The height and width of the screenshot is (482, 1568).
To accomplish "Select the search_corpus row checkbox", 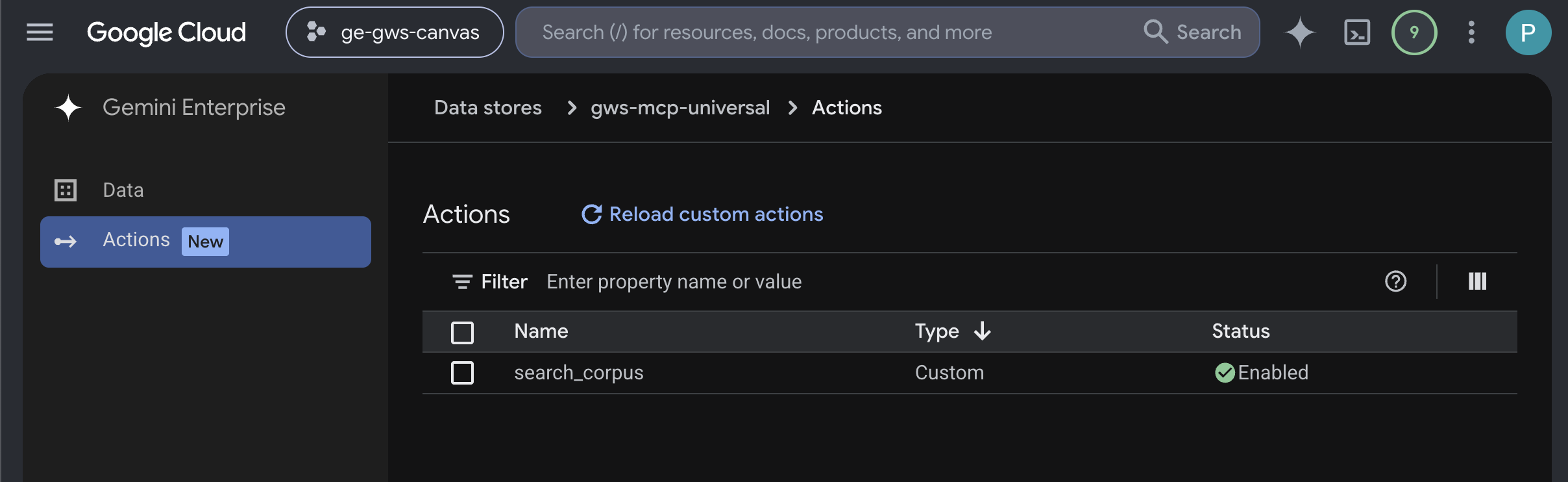I will tap(462, 373).
